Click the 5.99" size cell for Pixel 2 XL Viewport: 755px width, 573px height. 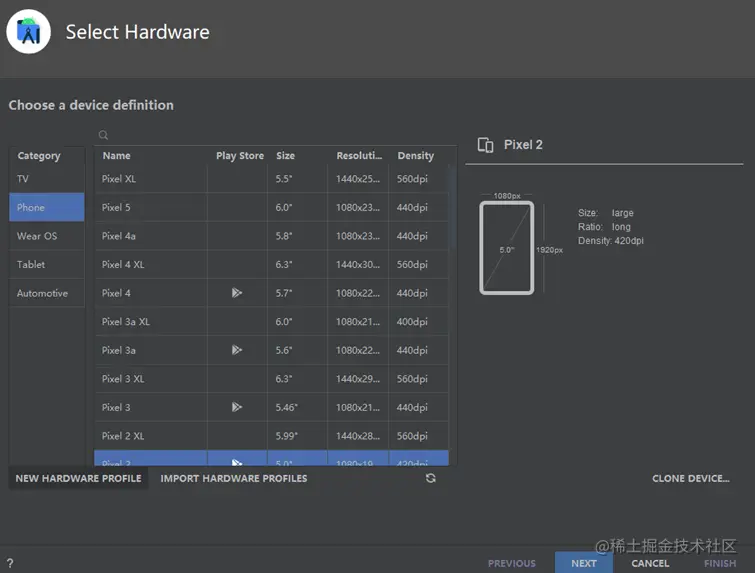[298, 436]
